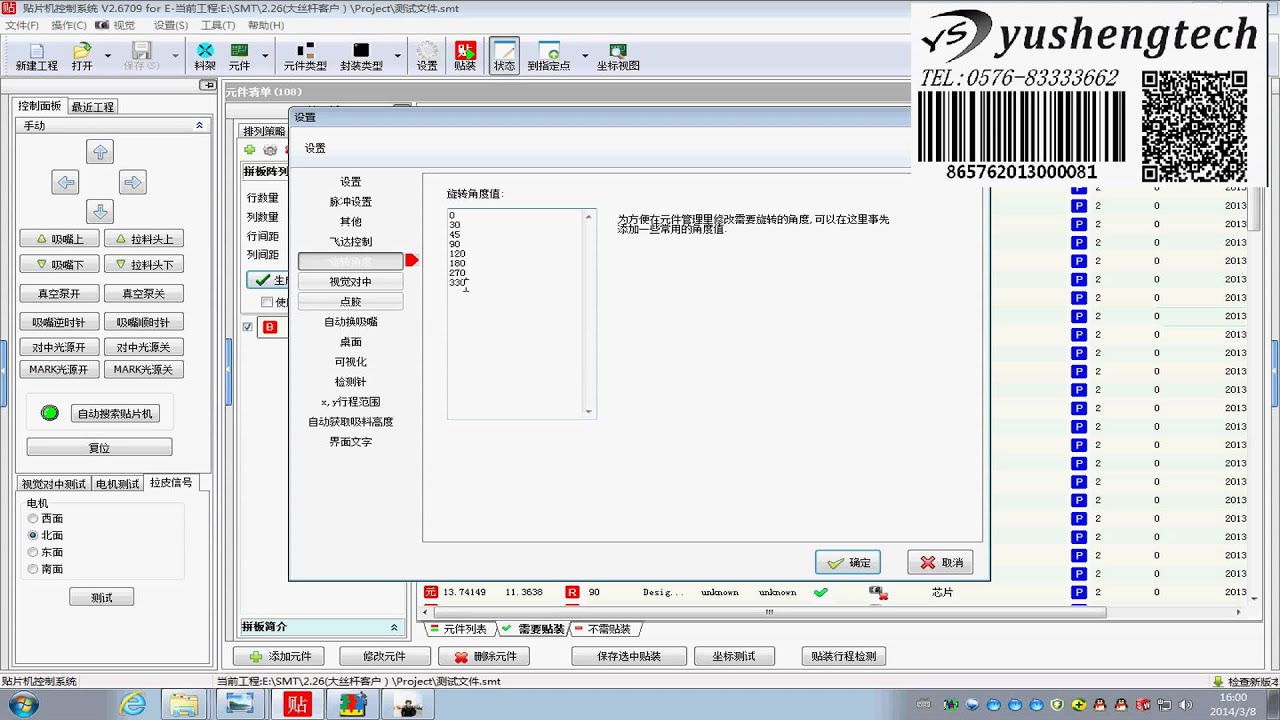The height and width of the screenshot is (720, 1280).
Task: Open dropdown arrow next to 到指定点
Action: 585,57
